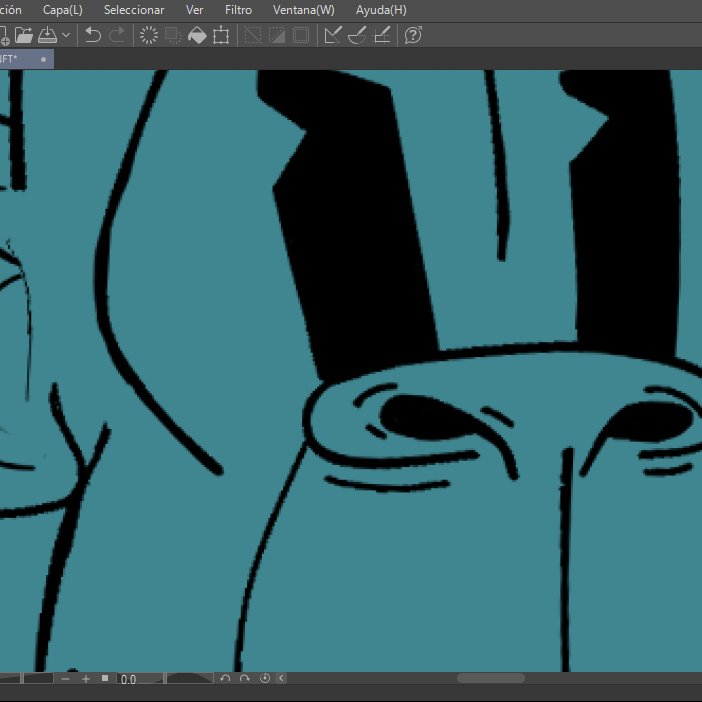Click the reset rotation circular icon
This screenshot has height=702, width=702.
[265, 679]
